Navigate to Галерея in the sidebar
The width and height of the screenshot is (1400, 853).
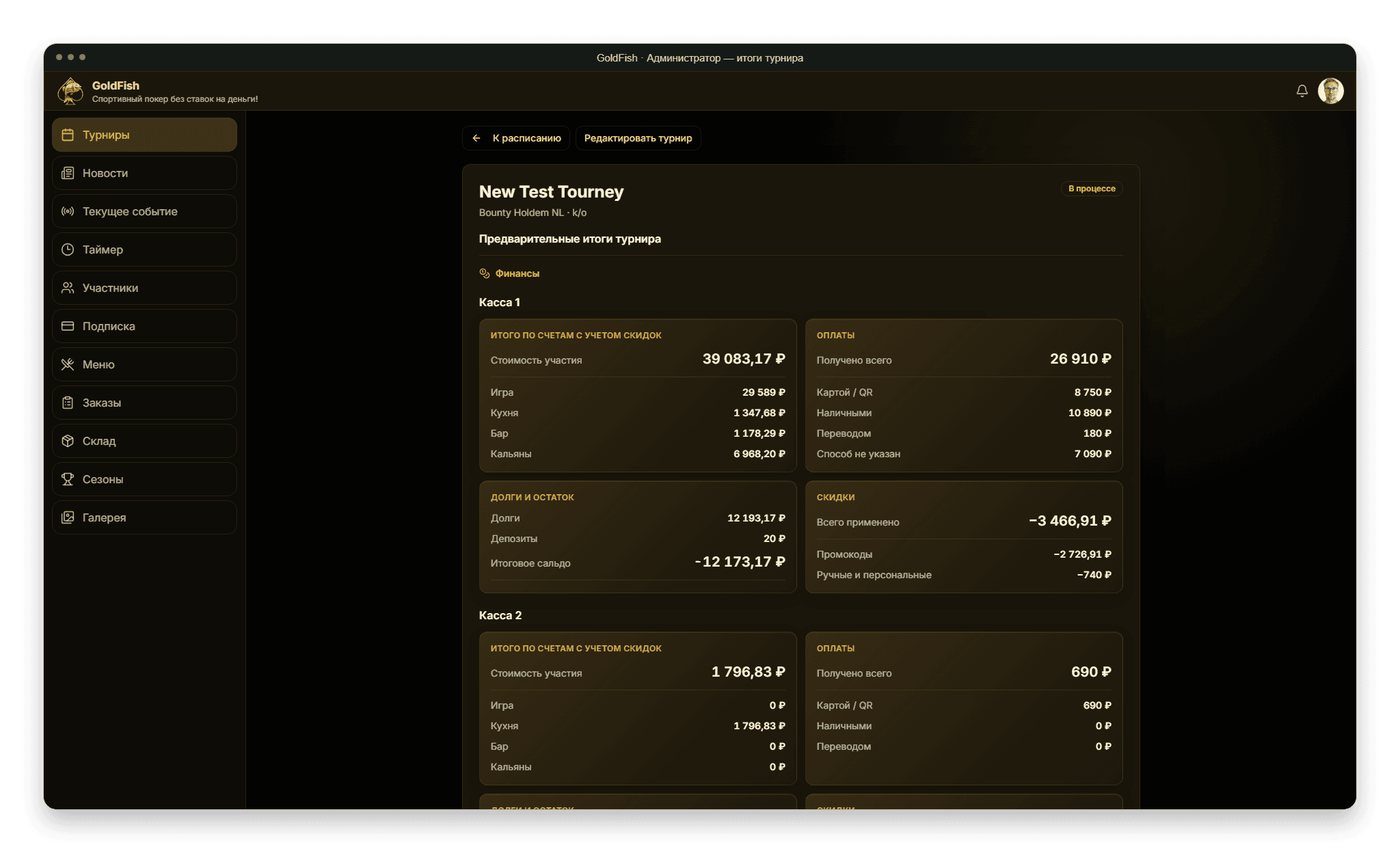(x=144, y=517)
